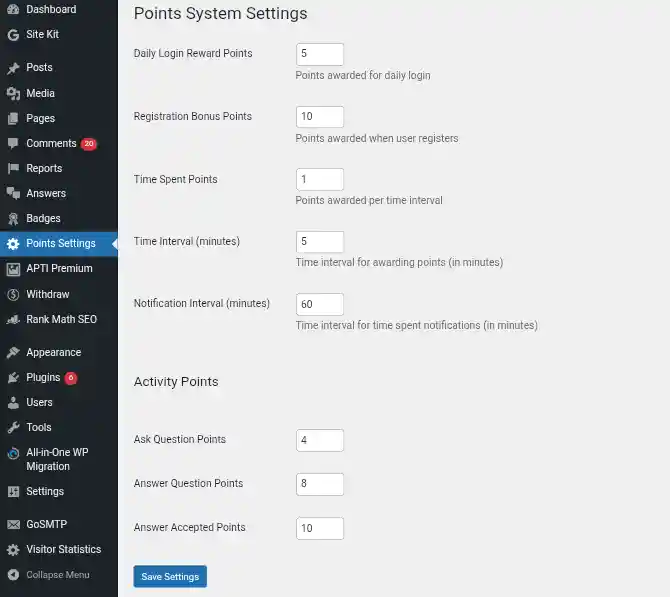
Task: Click the Comments speech bubble icon
Action: pos(13,144)
